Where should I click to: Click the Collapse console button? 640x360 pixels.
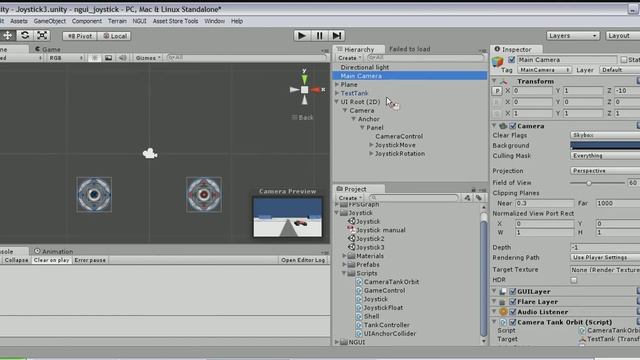pos(16,260)
